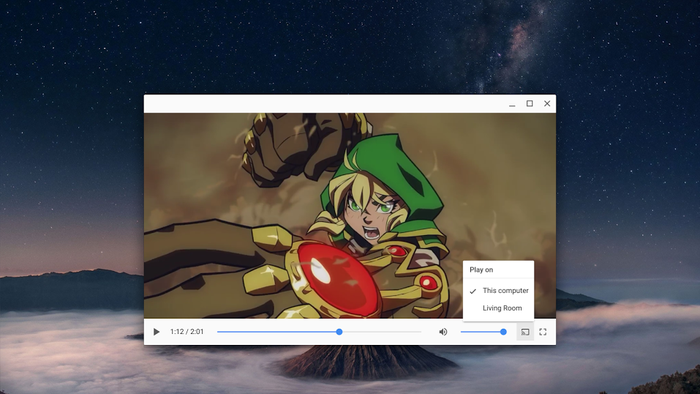Lower volume by clicking the blue volume track
Screen dimensions: 700x394
tap(480, 332)
